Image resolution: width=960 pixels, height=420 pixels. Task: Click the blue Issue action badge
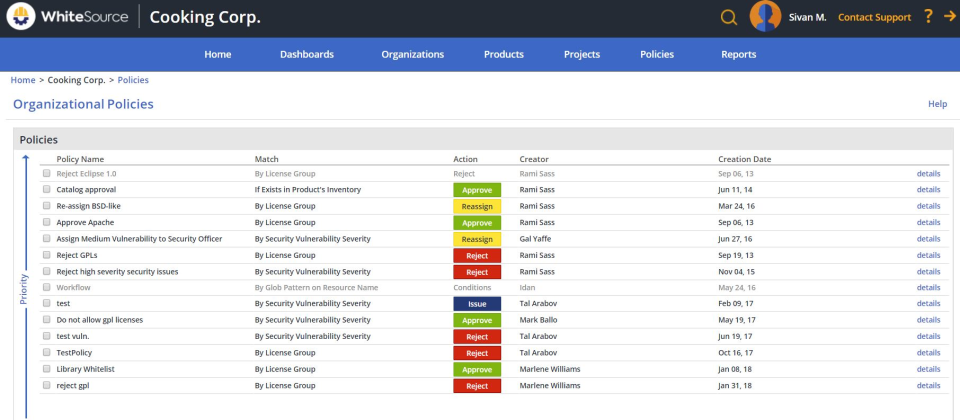[x=477, y=304]
